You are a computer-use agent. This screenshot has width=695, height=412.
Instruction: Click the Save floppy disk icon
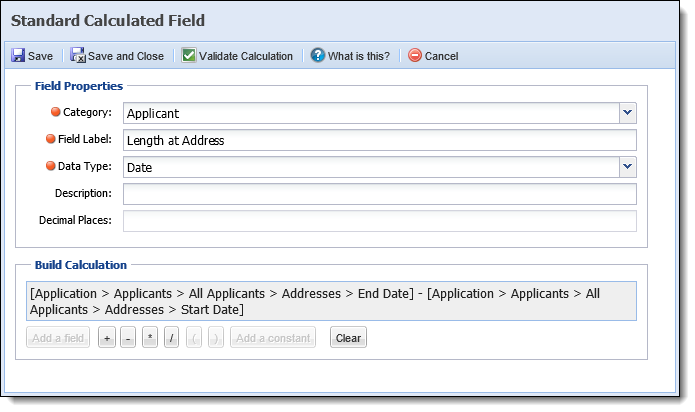[18, 55]
